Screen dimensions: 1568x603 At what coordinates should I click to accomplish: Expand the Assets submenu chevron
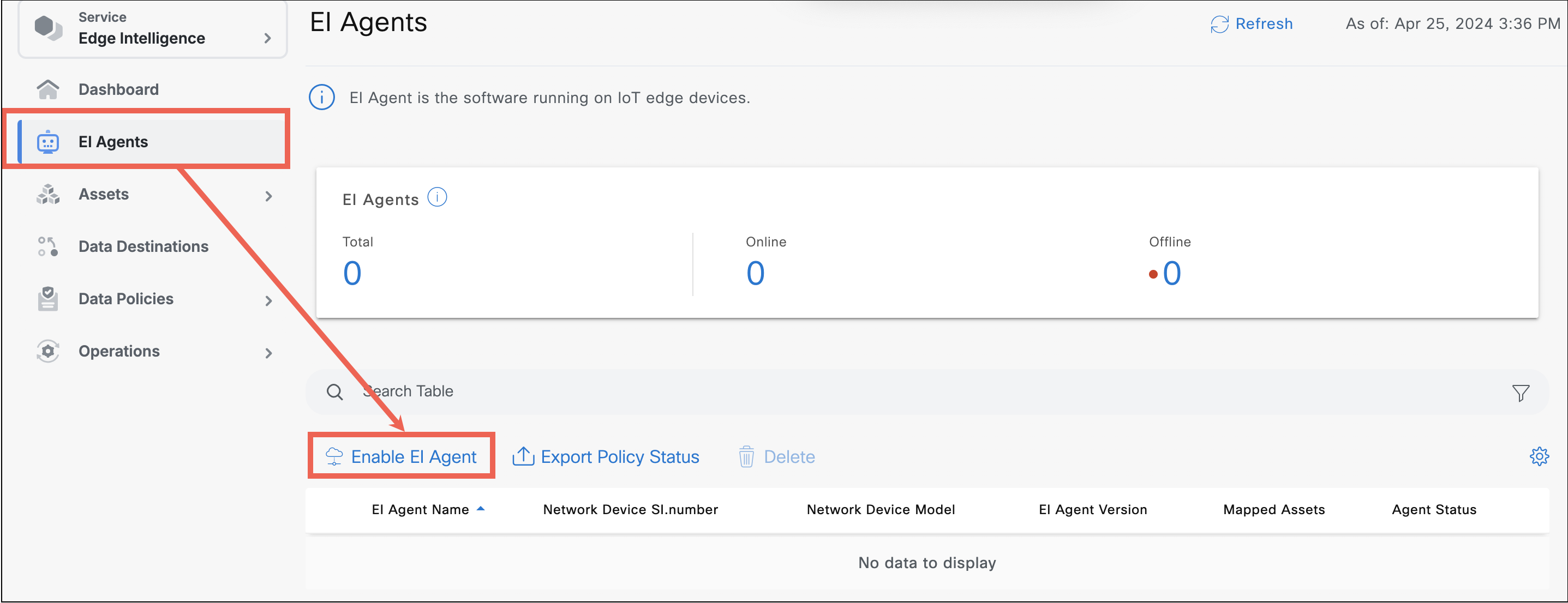click(x=268, y=196)
